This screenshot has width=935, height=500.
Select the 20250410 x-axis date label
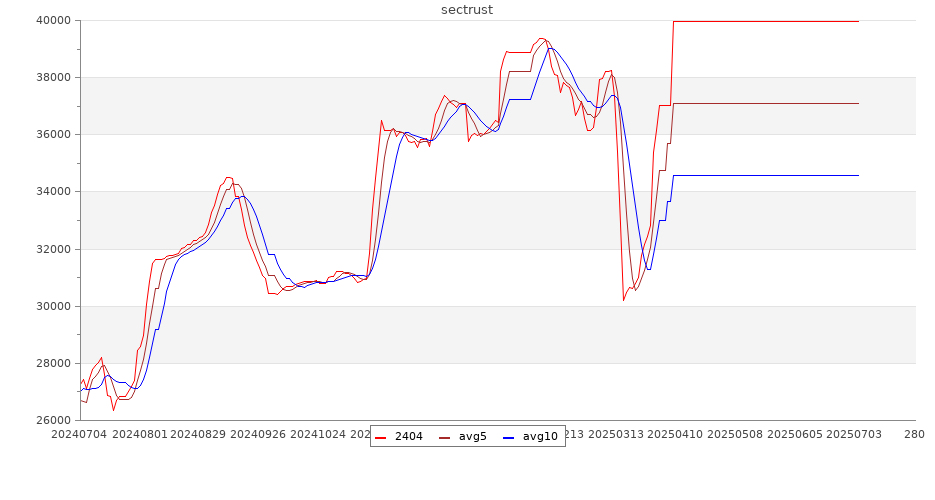675,435
